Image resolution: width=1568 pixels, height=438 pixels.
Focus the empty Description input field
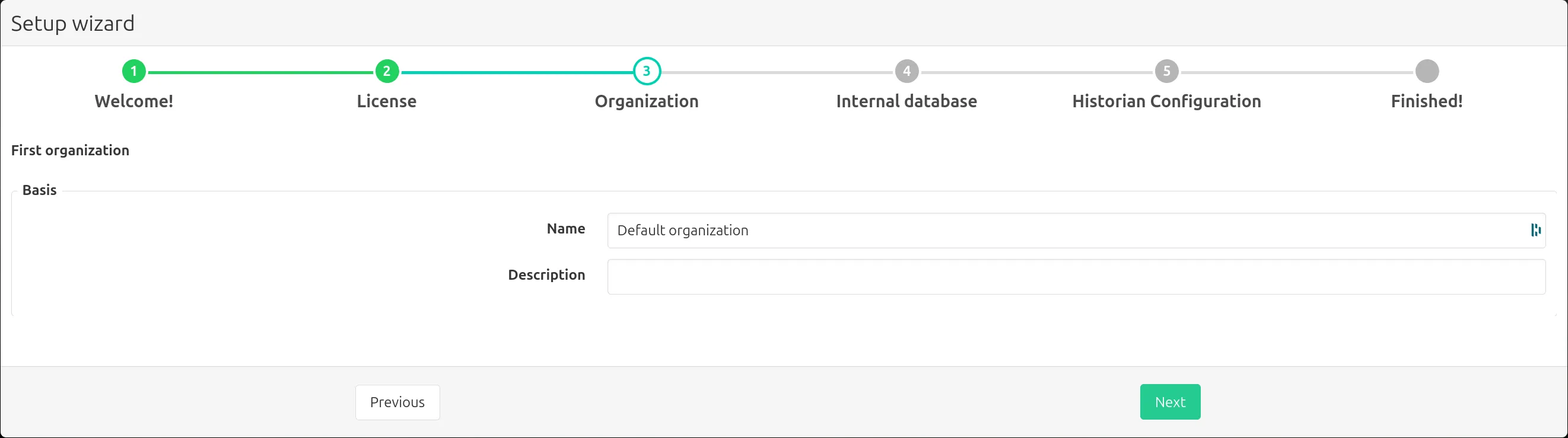point(1076,277)
